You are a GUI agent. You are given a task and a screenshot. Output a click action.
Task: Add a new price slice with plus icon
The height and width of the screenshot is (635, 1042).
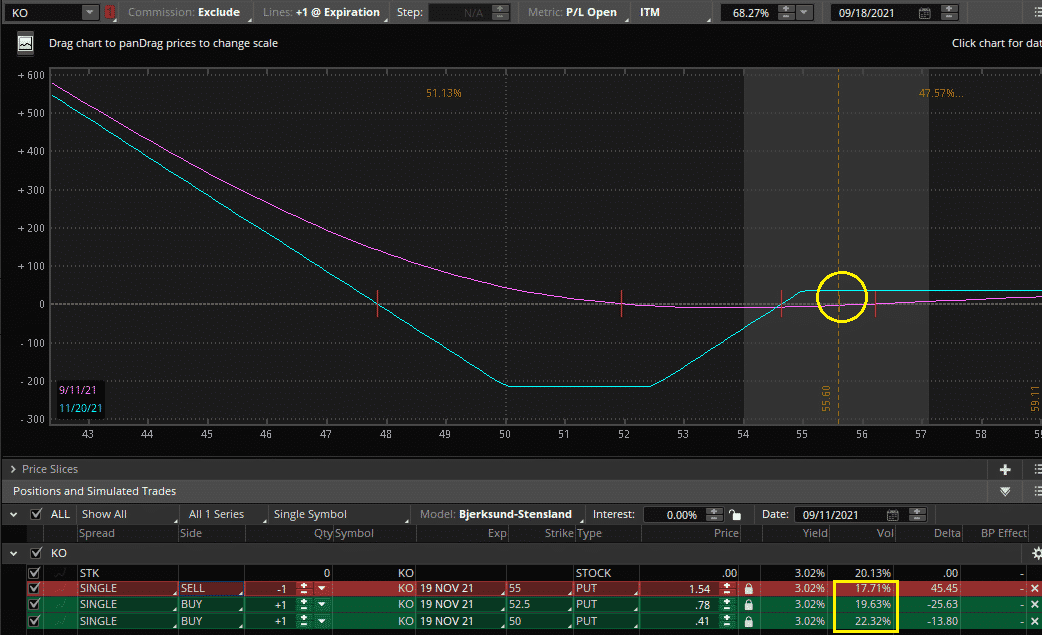1005,470
